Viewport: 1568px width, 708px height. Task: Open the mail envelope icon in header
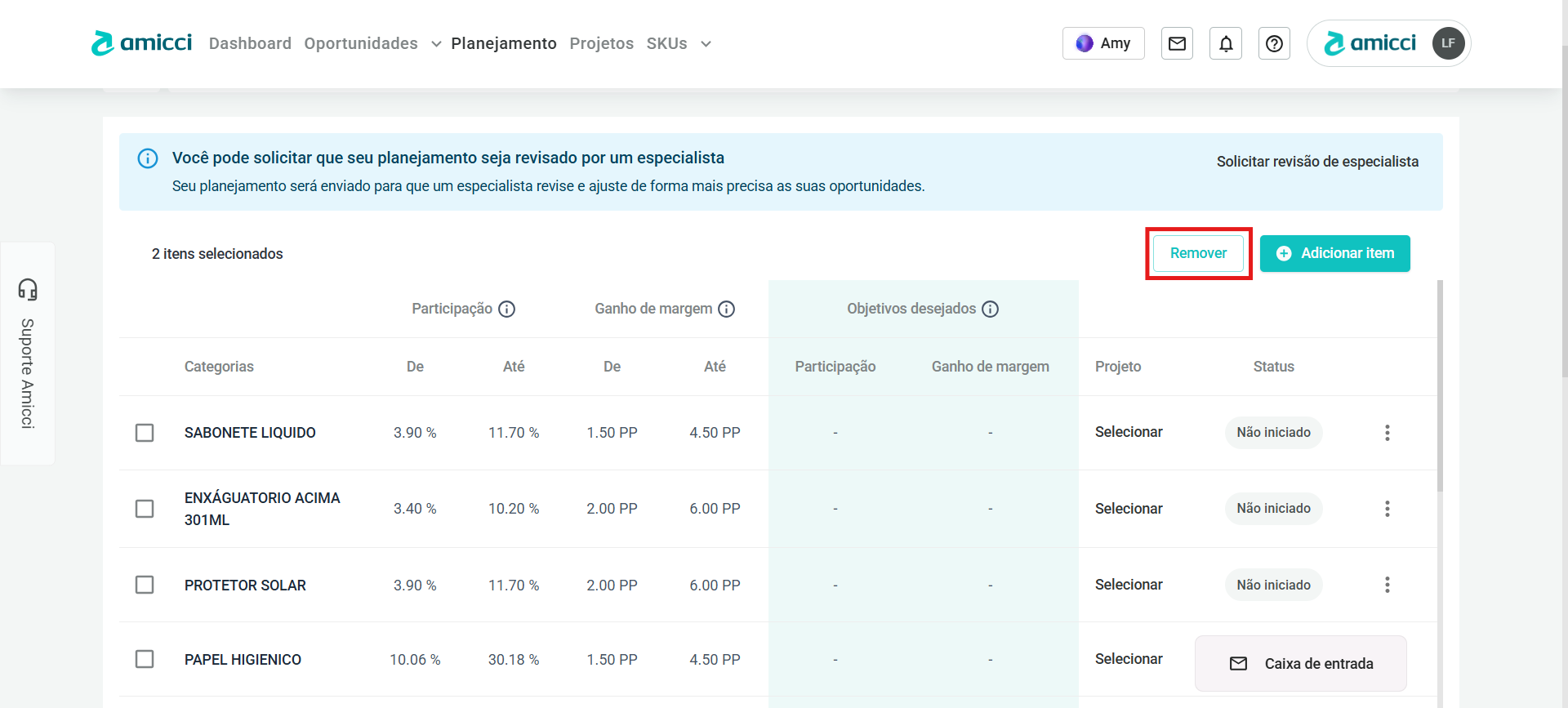coord(1177,44)
